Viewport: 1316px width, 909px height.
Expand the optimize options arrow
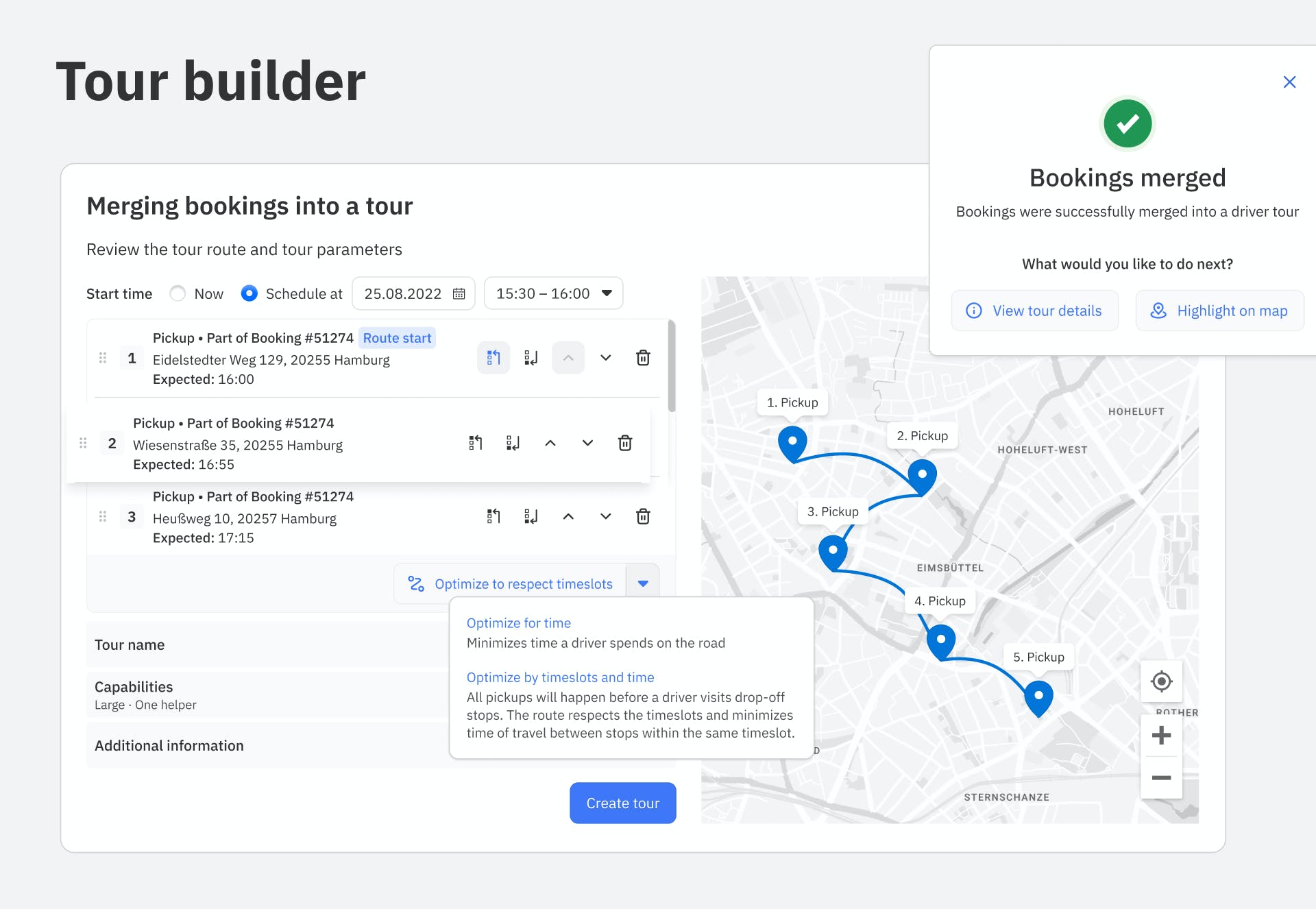click(643, 583)
